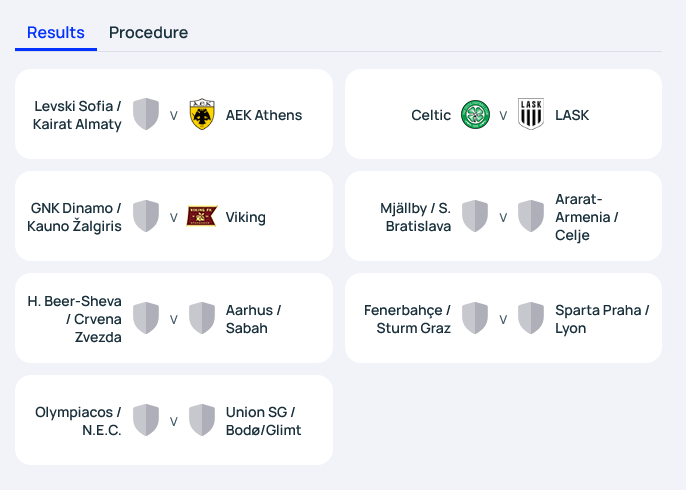Select the Results tab

(56, 33)
